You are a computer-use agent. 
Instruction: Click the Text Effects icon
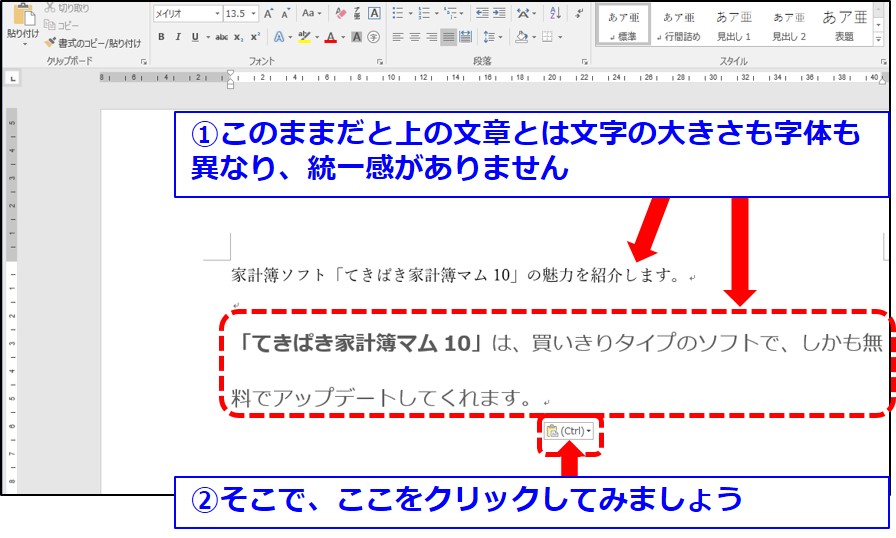click(279, 37)
